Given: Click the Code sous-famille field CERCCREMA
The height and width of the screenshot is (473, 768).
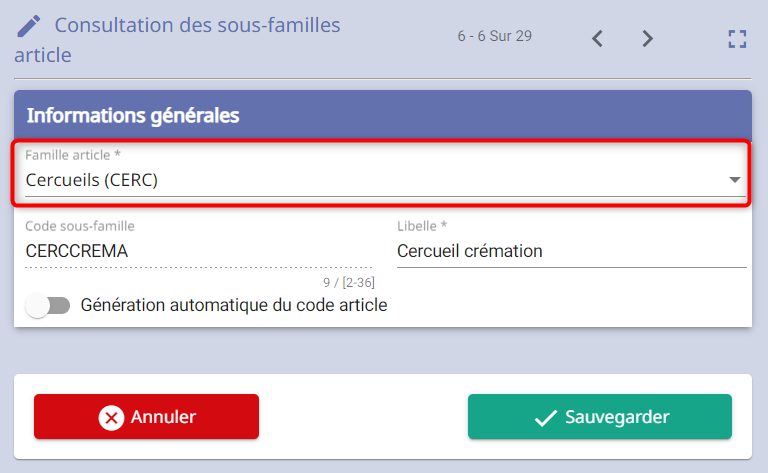Looking at the screenshot, I should [199, 251].
